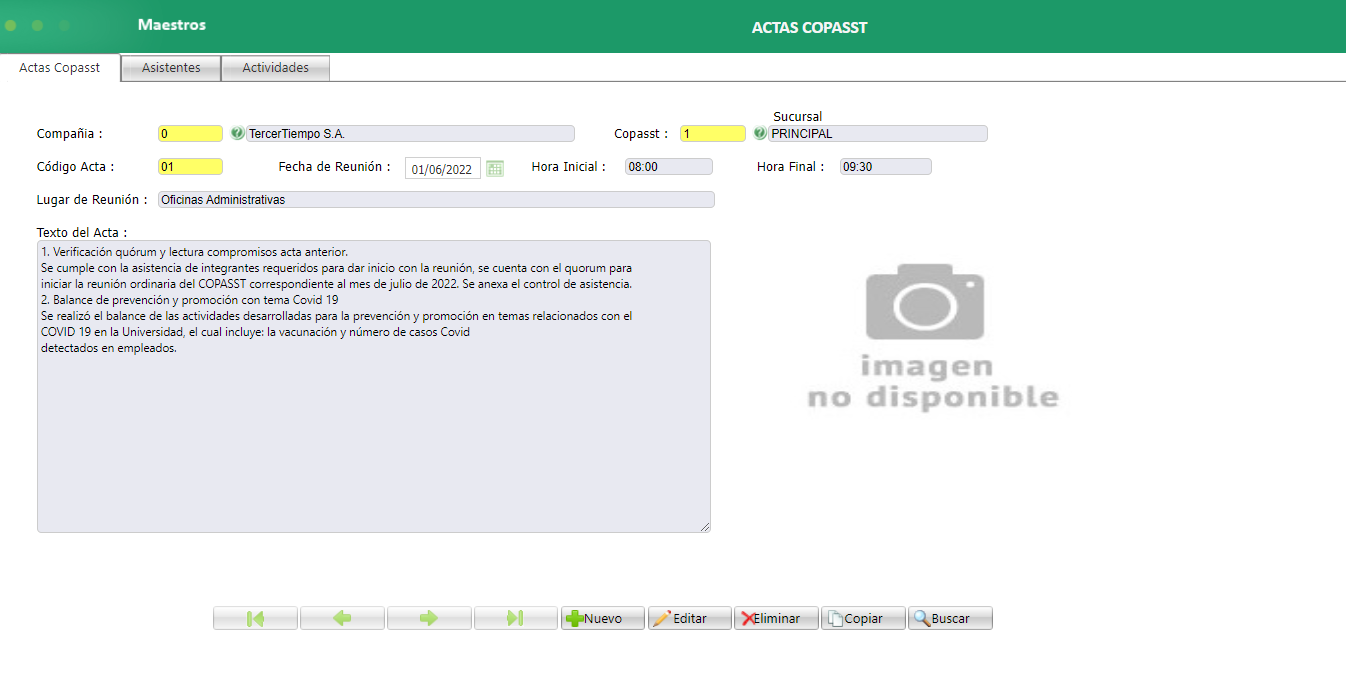Screen dimensions: 1346x673
Task: Open the Maestros menu
Action: [171, 25]
